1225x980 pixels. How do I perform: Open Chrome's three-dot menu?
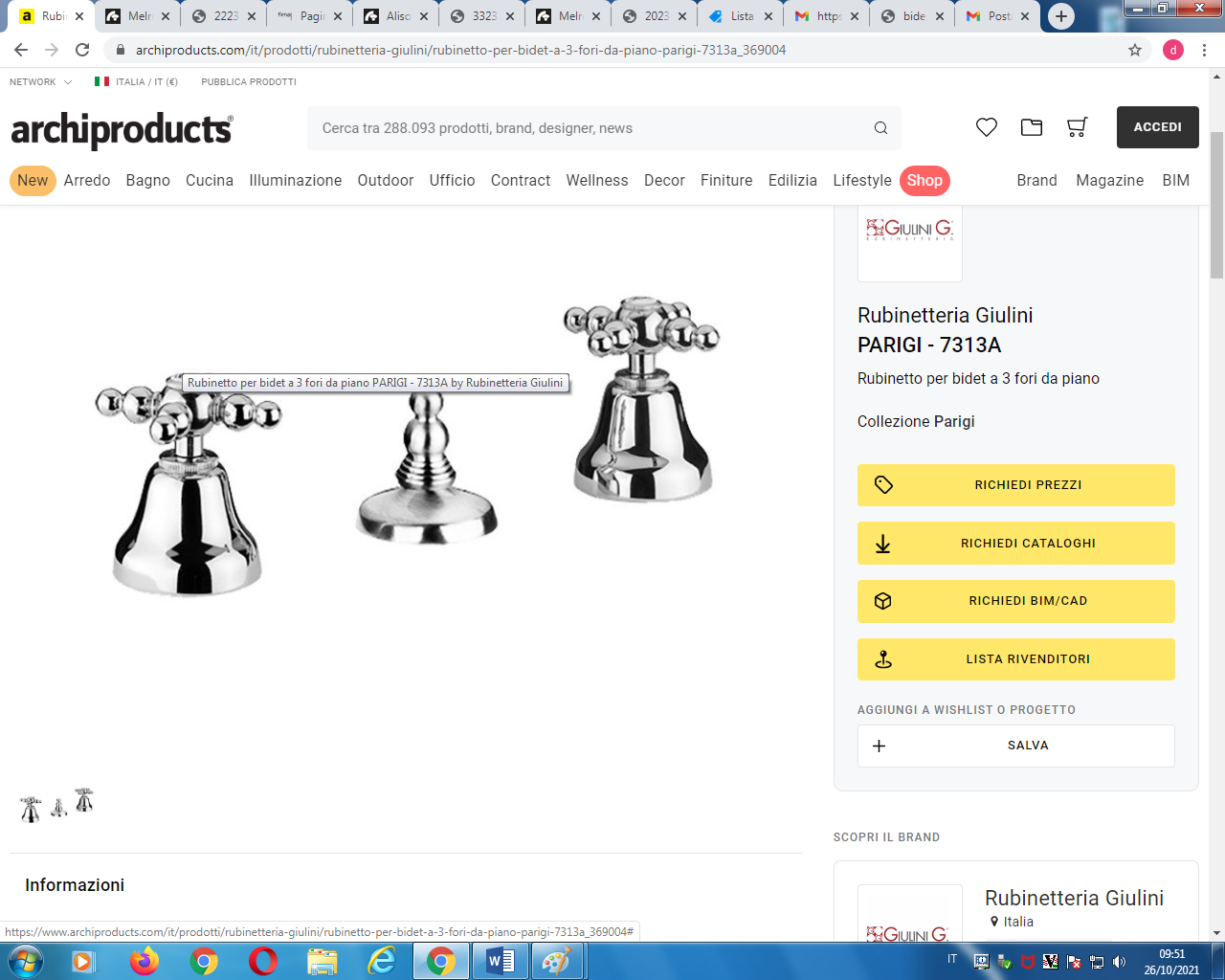pyautogui.click(x=1205, y=50)
